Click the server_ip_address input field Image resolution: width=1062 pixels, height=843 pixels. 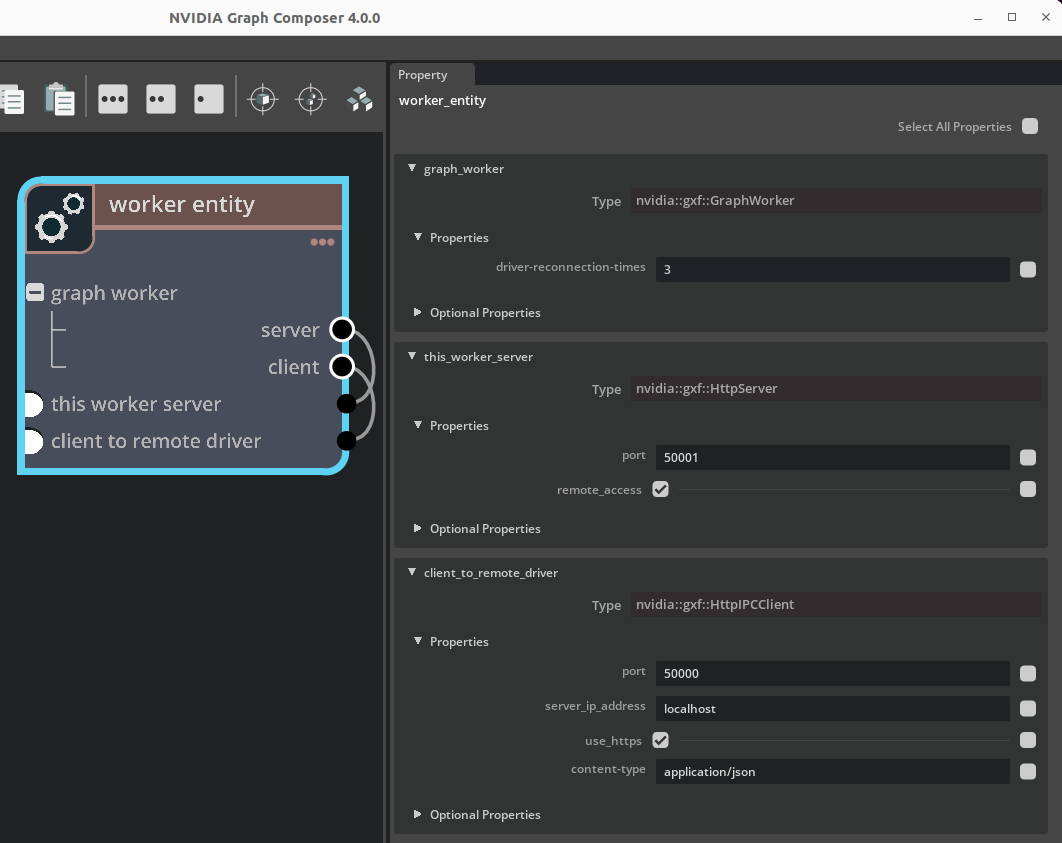pos(832,708)
